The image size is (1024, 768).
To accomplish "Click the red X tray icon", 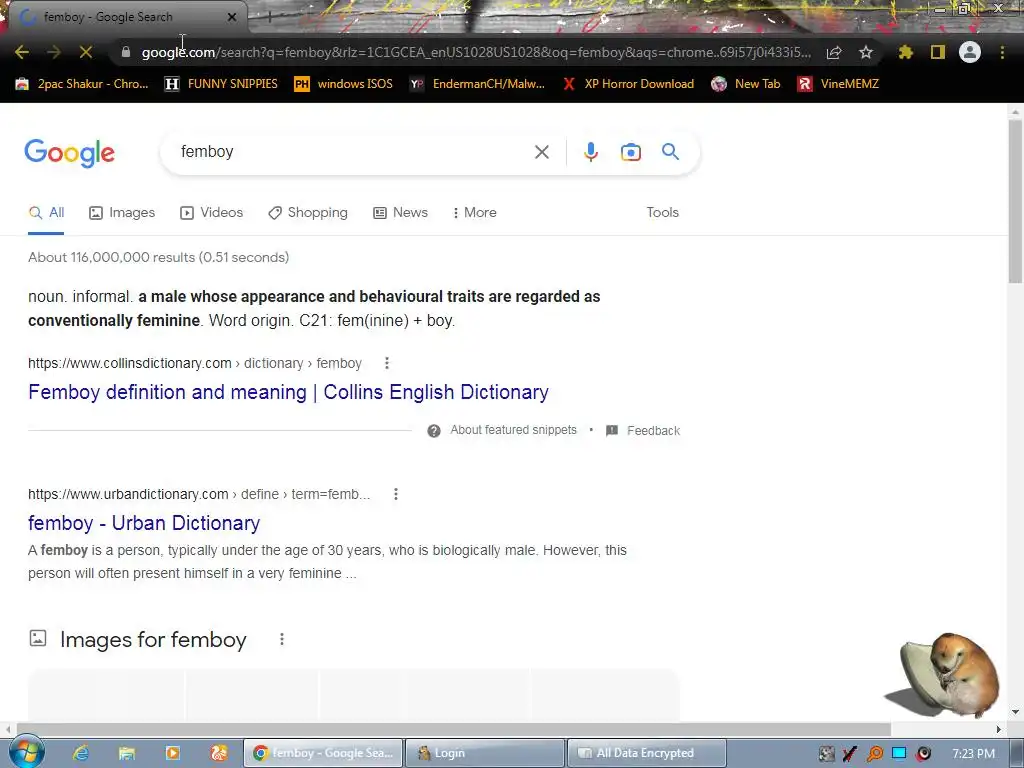I will click(x=850, y=754).
